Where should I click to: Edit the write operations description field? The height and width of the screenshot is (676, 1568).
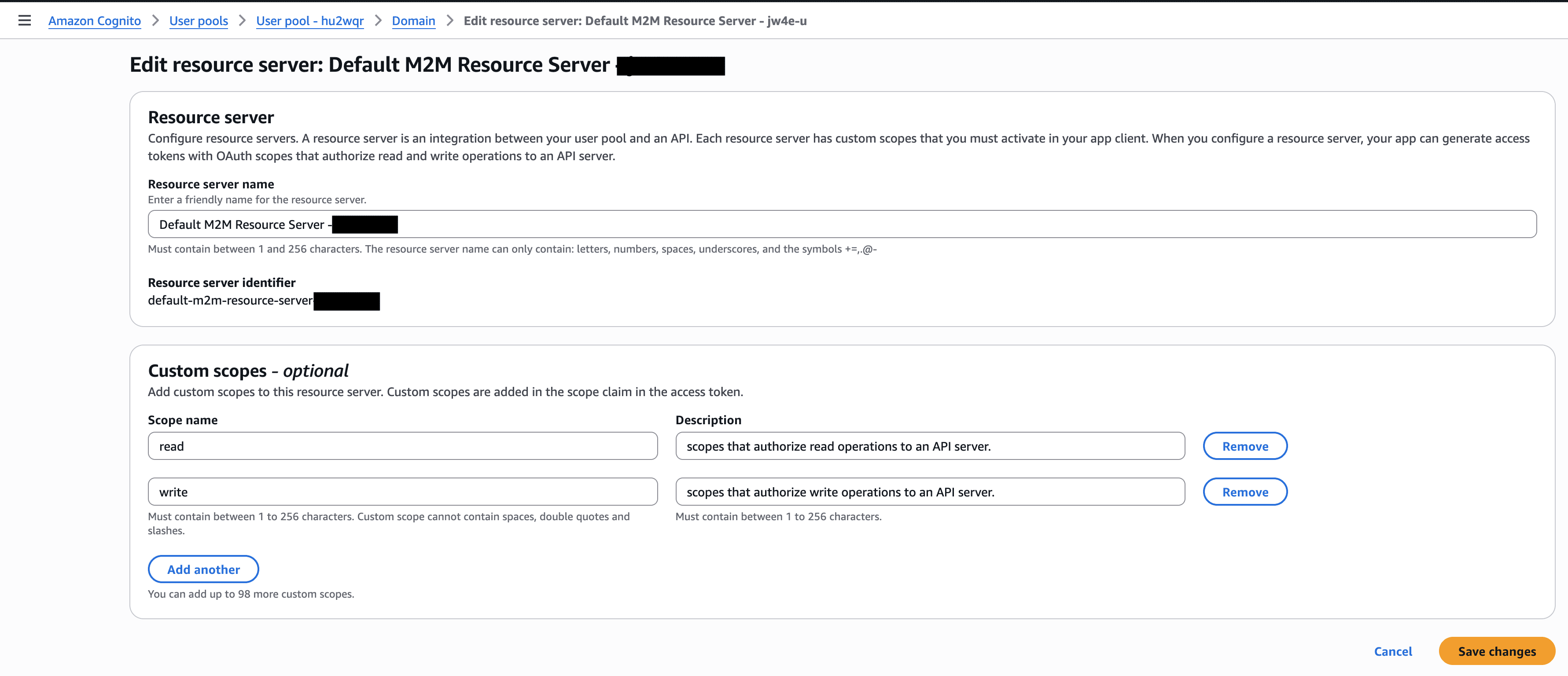929,492
